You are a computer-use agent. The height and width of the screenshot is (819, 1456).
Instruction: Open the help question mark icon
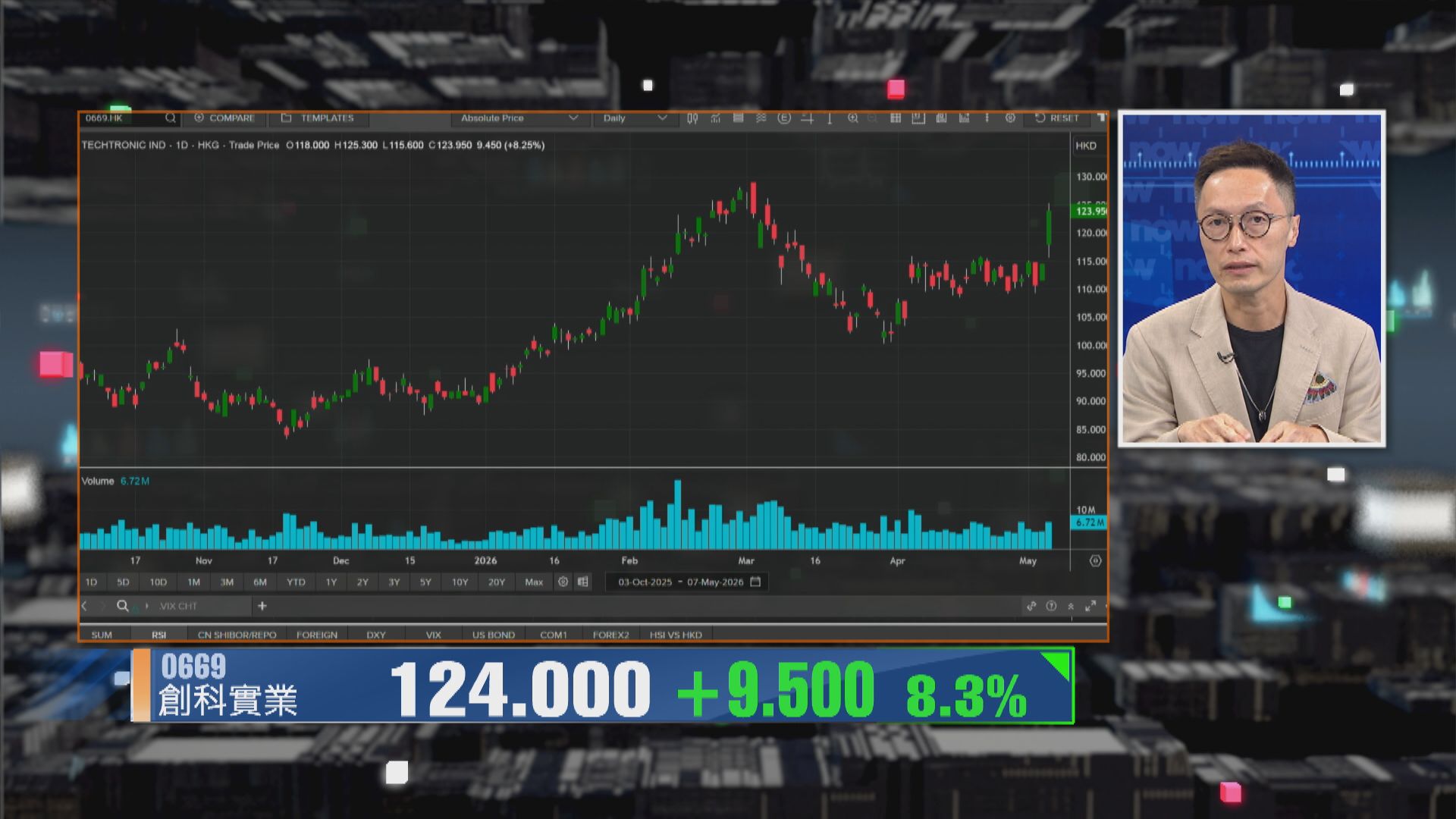(x=1051, y=606)
